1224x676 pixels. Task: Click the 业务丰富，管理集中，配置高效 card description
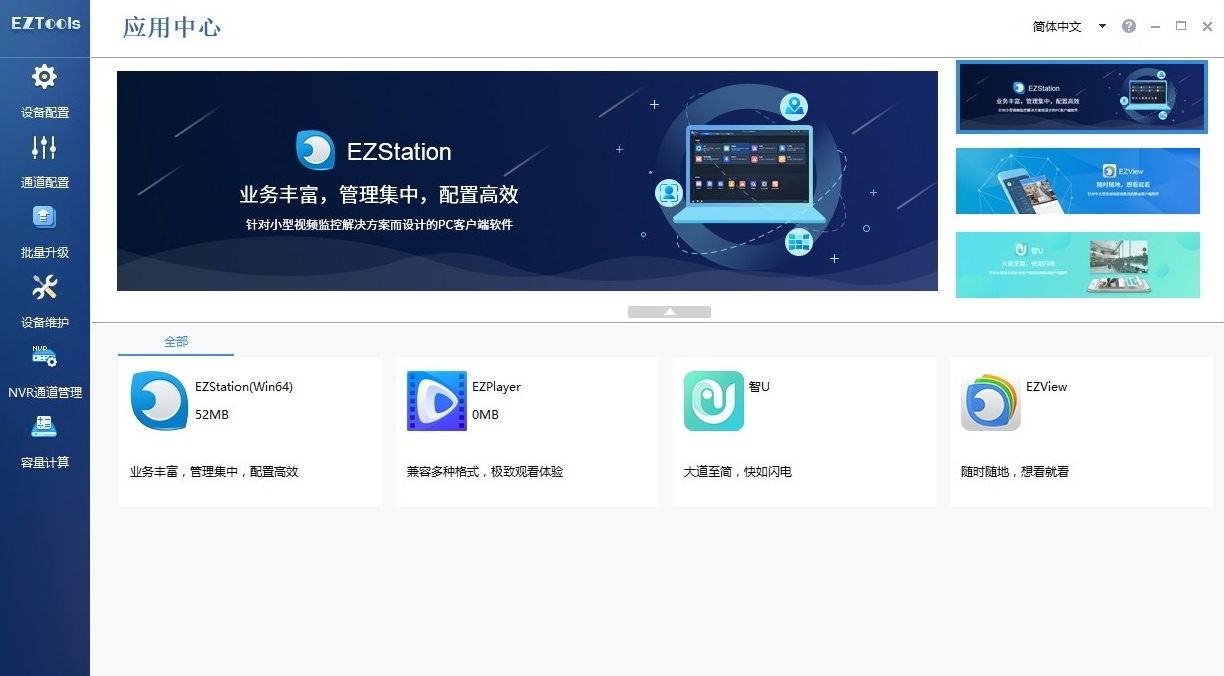(x=214, y=472)
